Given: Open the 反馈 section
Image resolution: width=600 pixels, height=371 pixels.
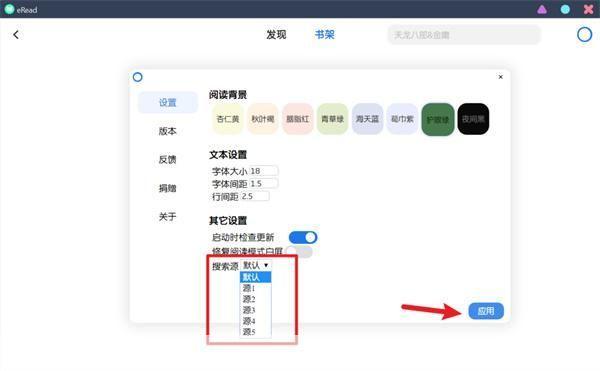Looking at the screenshot, I should click(x=168, y=159).
